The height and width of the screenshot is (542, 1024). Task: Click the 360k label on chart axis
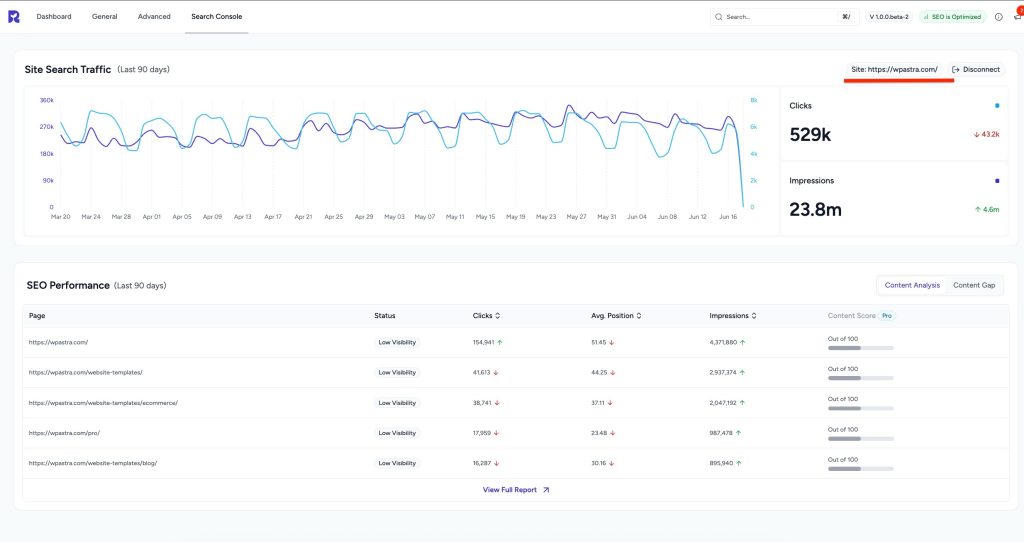(47, 101)
